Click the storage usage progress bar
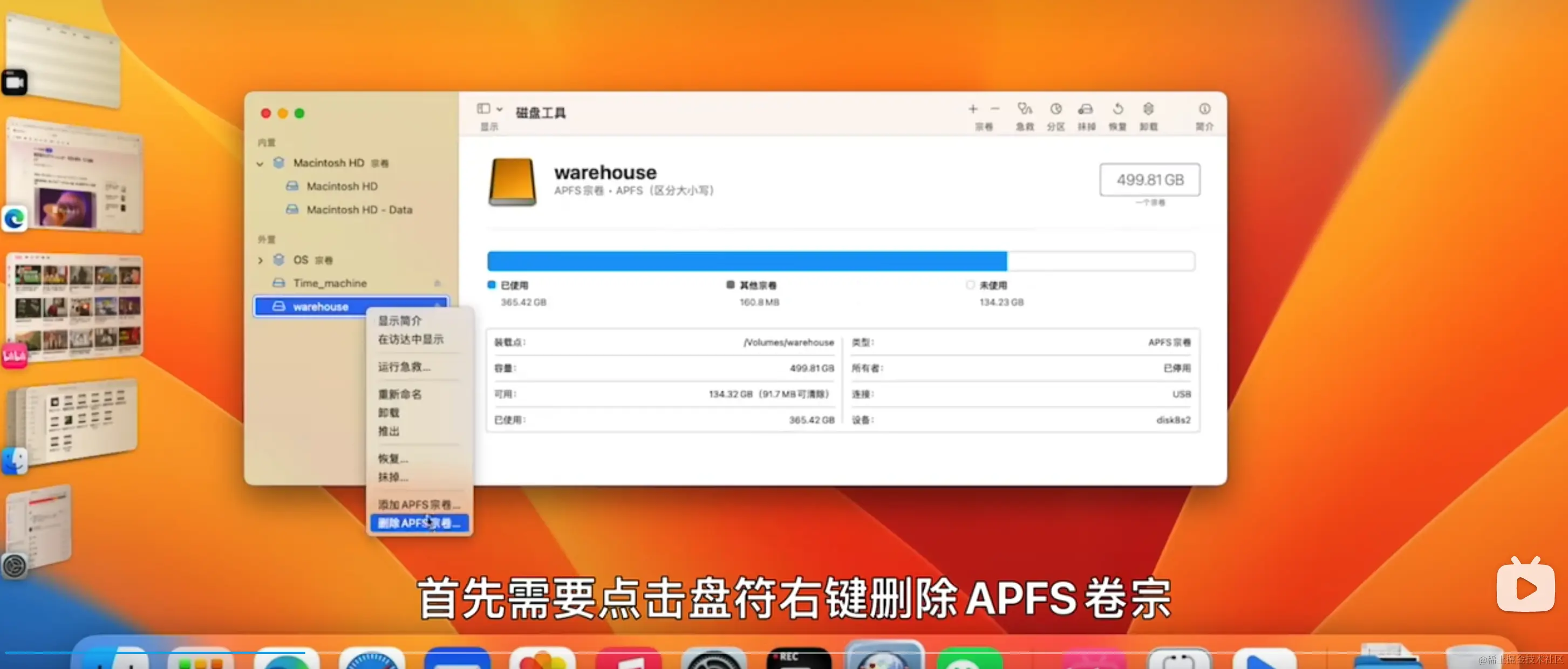This screenshot has width=1568, height=669. 840,261
